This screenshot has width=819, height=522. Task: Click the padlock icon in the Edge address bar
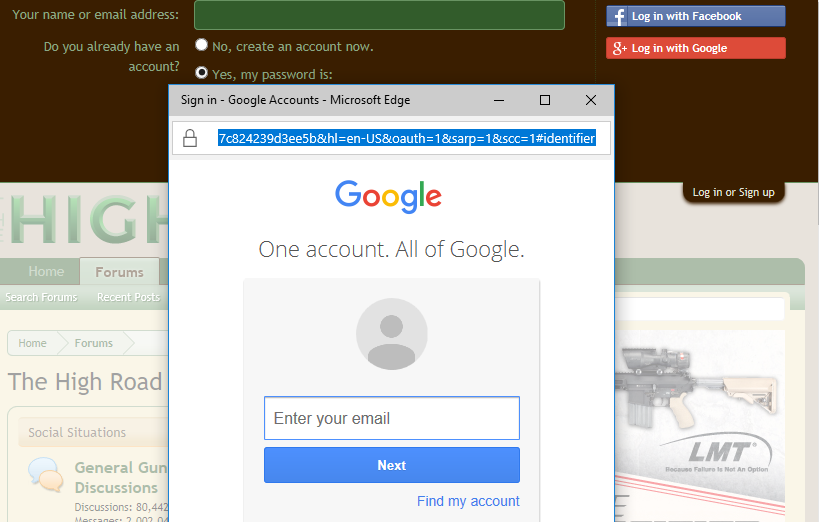point(190,138)
